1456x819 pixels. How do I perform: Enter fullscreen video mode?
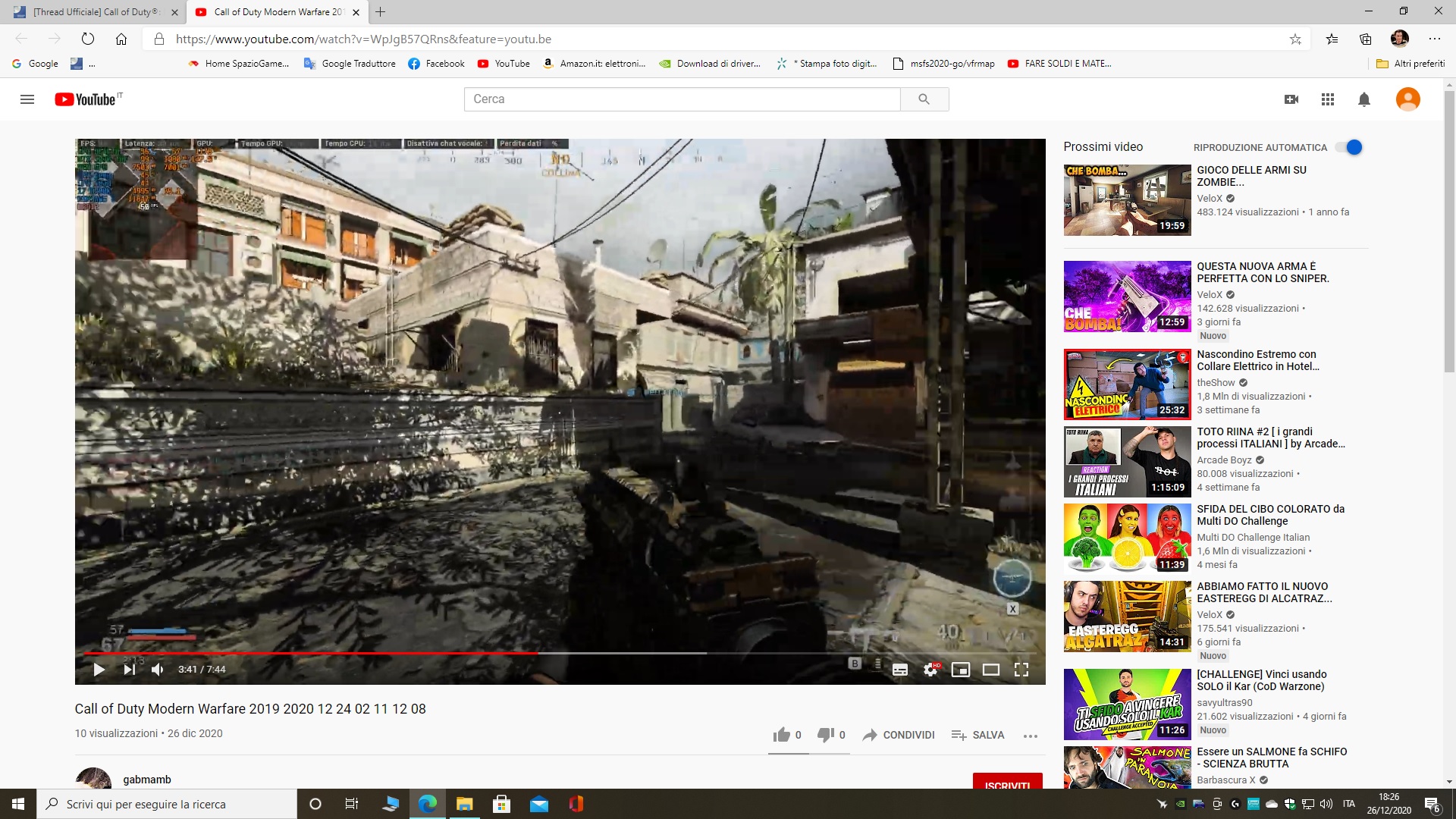[1021, 670]
